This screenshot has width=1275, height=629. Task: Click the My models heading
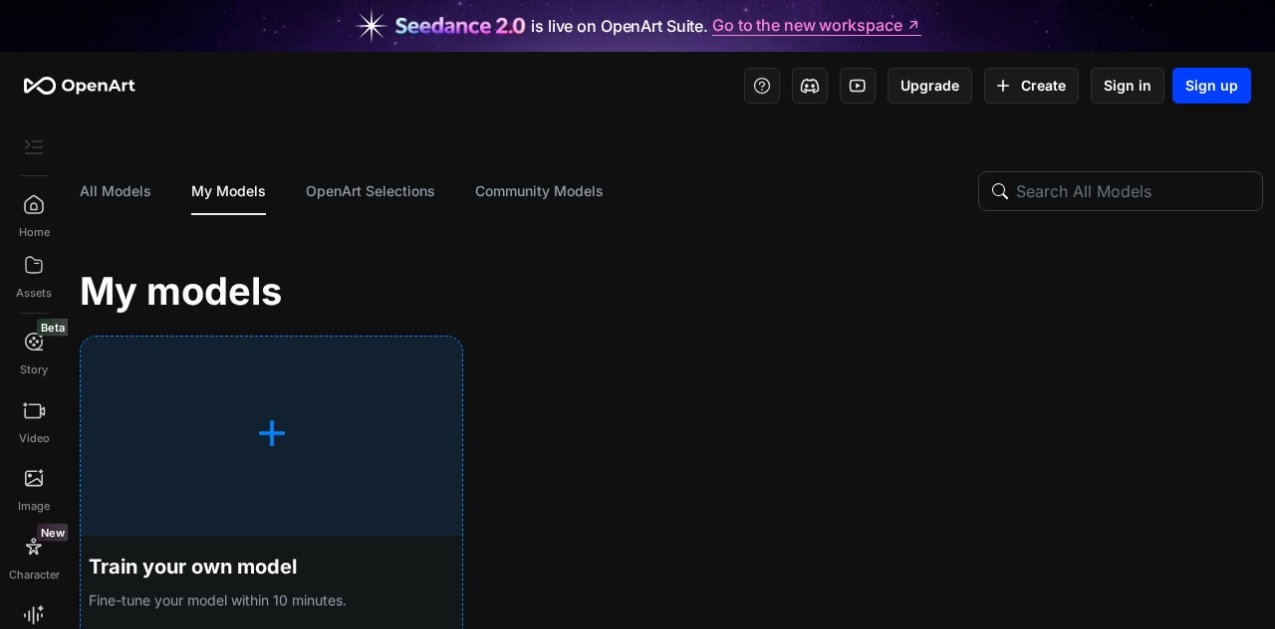click(x=181, y=291)
